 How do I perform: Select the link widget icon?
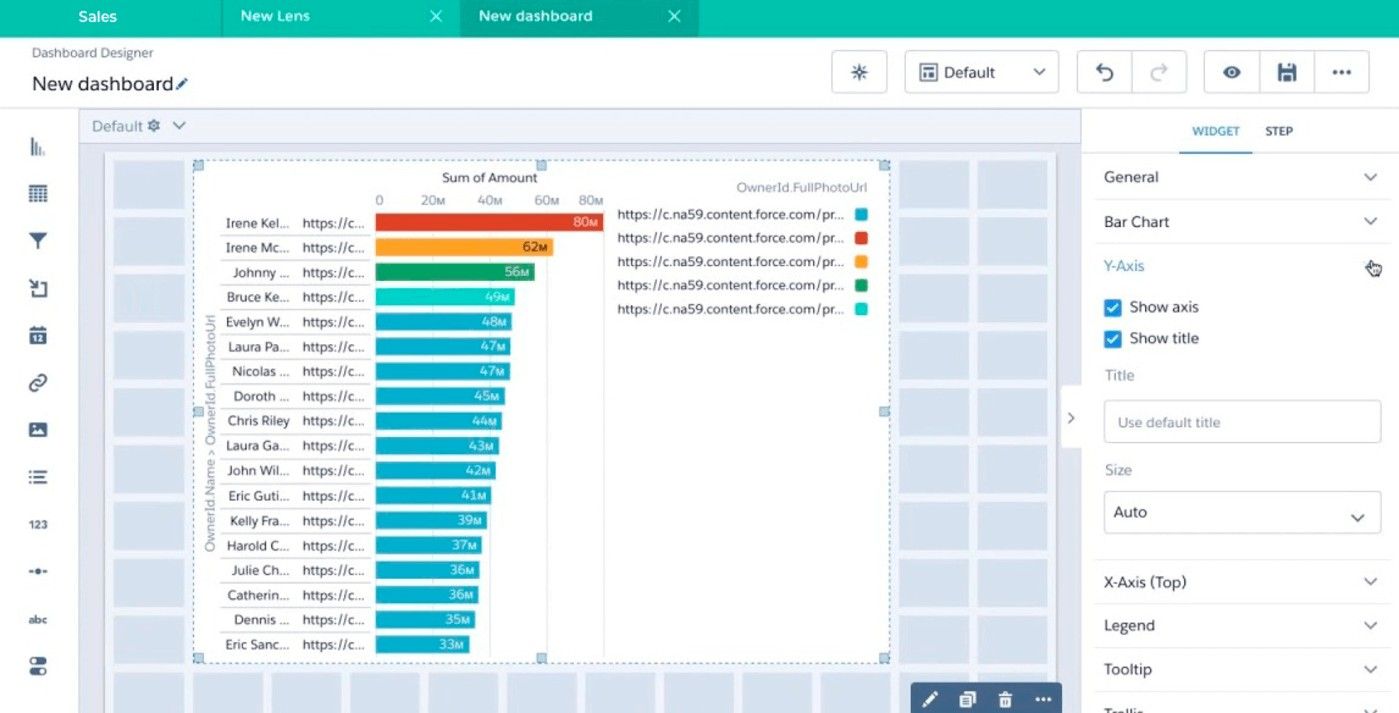pos(38,383)
